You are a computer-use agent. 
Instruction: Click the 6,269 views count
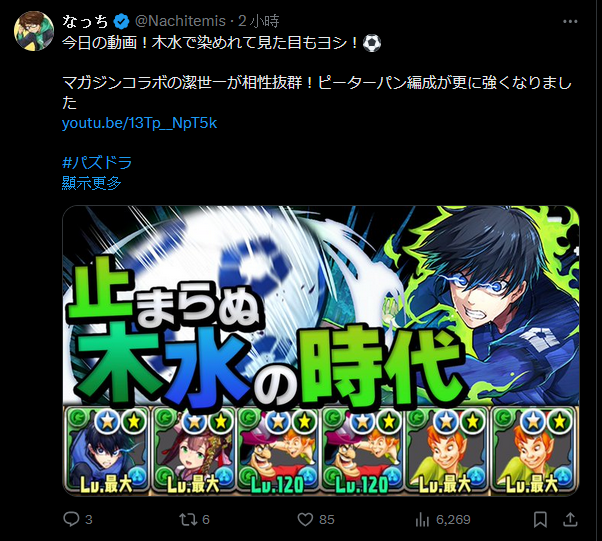(453, 519)
